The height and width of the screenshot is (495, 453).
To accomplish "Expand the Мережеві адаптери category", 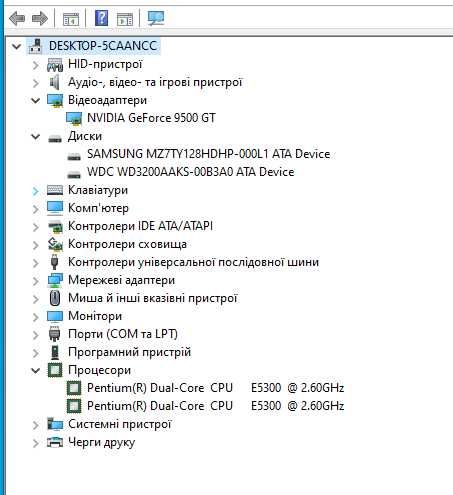I will click(x=36, y=281).
